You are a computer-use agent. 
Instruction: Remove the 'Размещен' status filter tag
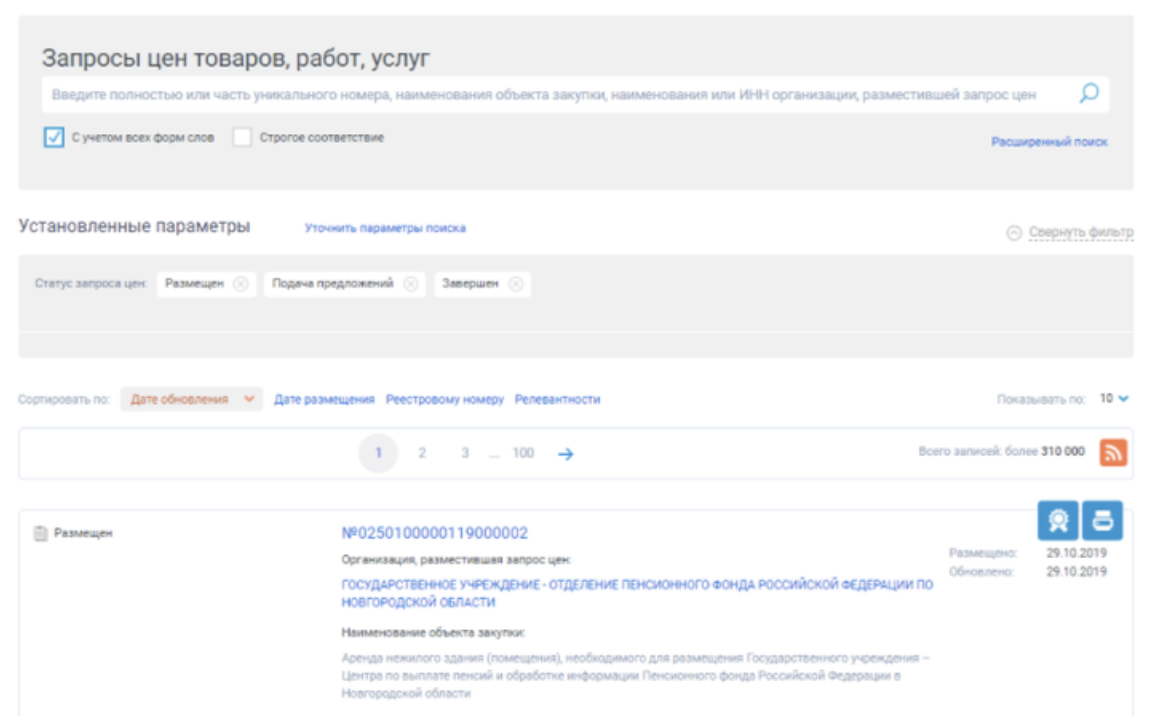pos(240,284)
